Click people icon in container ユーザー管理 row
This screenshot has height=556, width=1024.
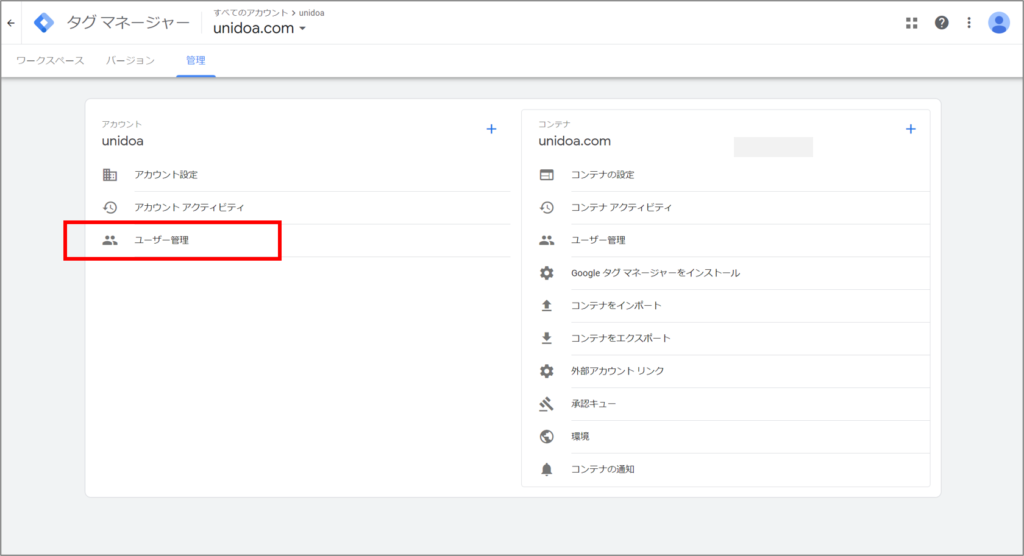pos(547,240)
